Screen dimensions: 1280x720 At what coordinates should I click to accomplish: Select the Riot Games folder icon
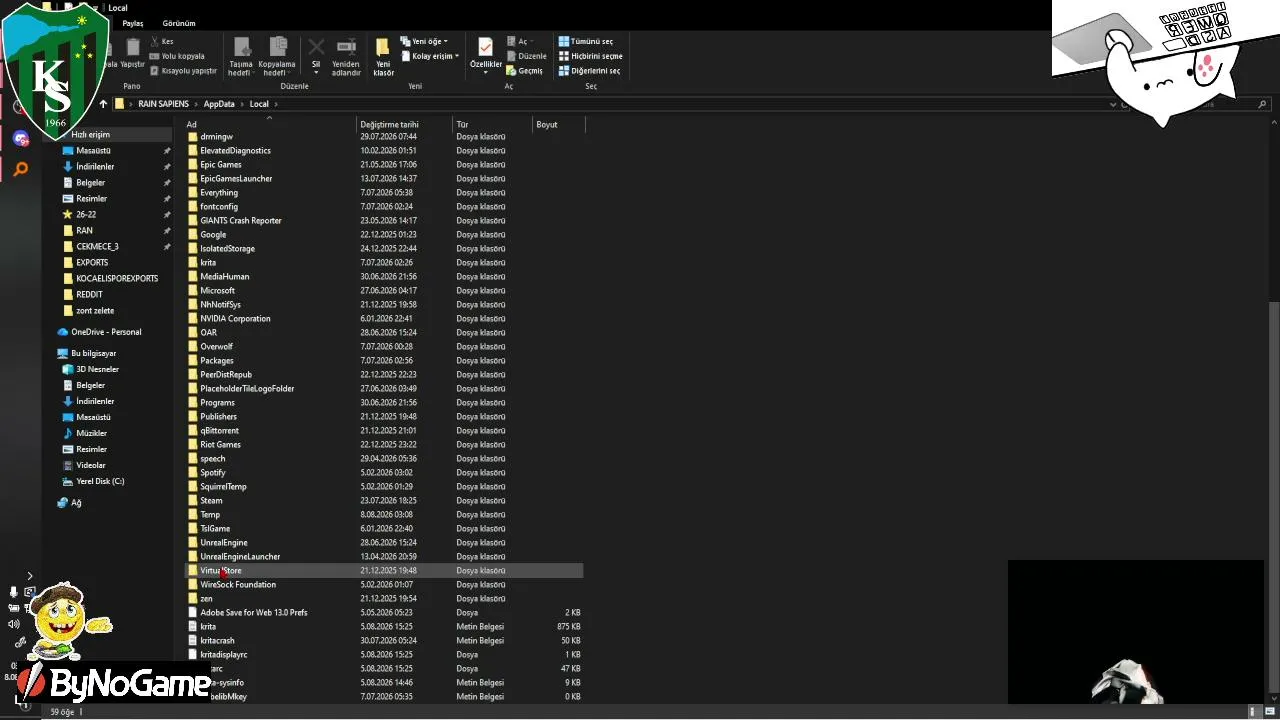(x=193, y=445)
